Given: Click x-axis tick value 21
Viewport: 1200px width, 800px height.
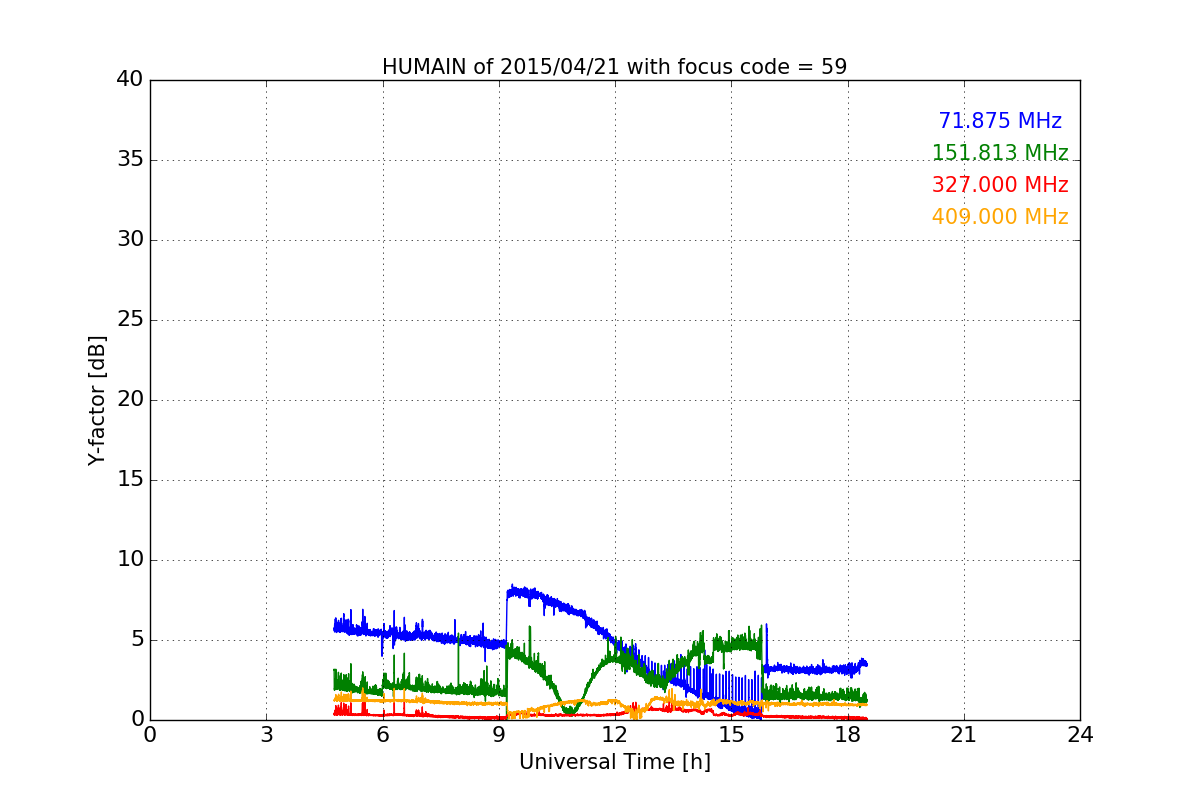Looking at the screenshot, I should click(964, 734).
